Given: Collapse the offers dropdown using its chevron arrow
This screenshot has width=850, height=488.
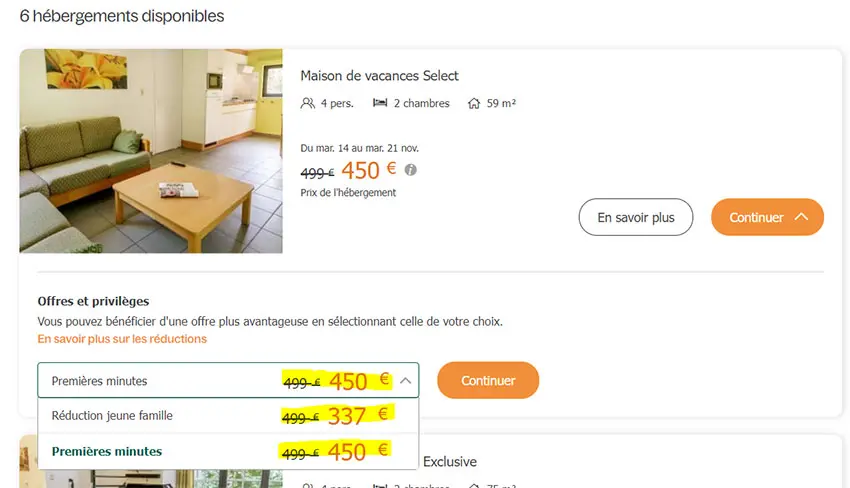Looking at the screenshot, I should (x=405, y=381).
